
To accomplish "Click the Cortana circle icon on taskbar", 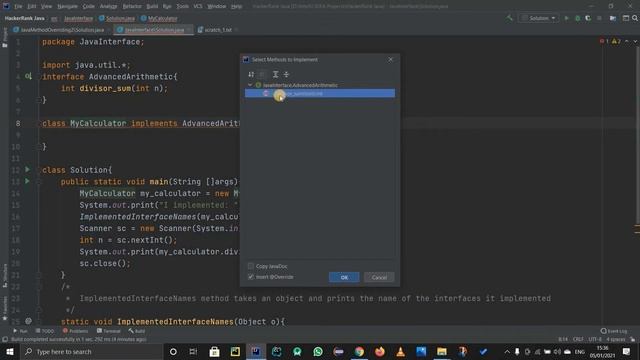I will coord(173,352).
